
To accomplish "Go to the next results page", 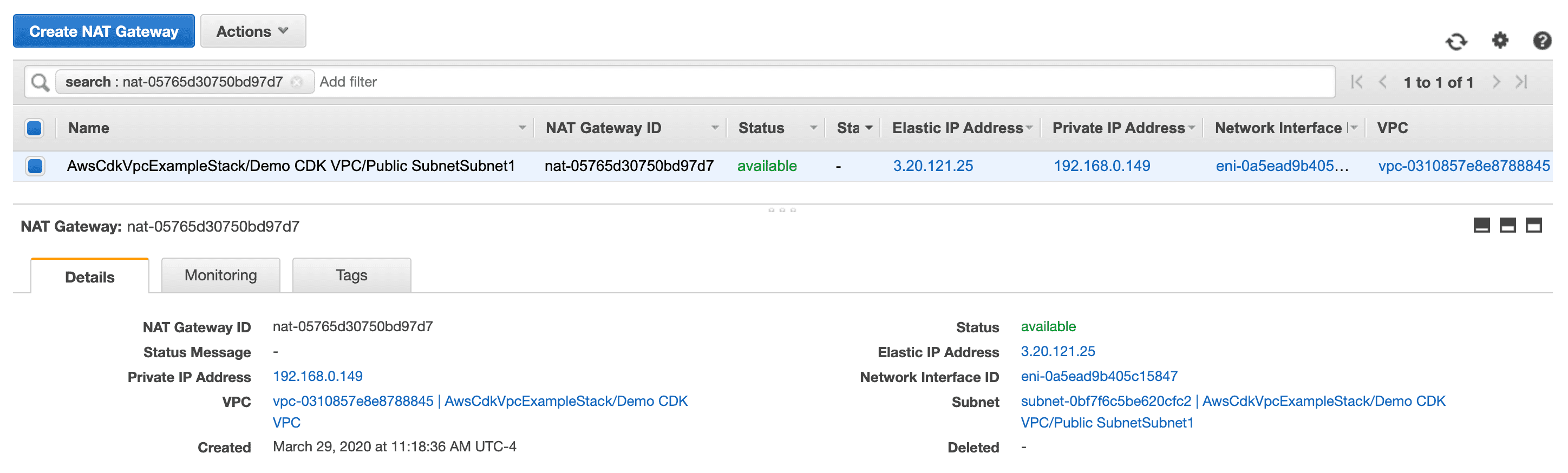I will tap(1496, 82).
